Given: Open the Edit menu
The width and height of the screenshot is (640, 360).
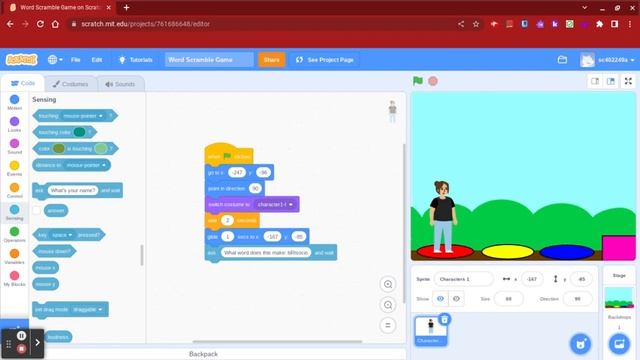Looking at the screenshot, I should tap(96, 60).
